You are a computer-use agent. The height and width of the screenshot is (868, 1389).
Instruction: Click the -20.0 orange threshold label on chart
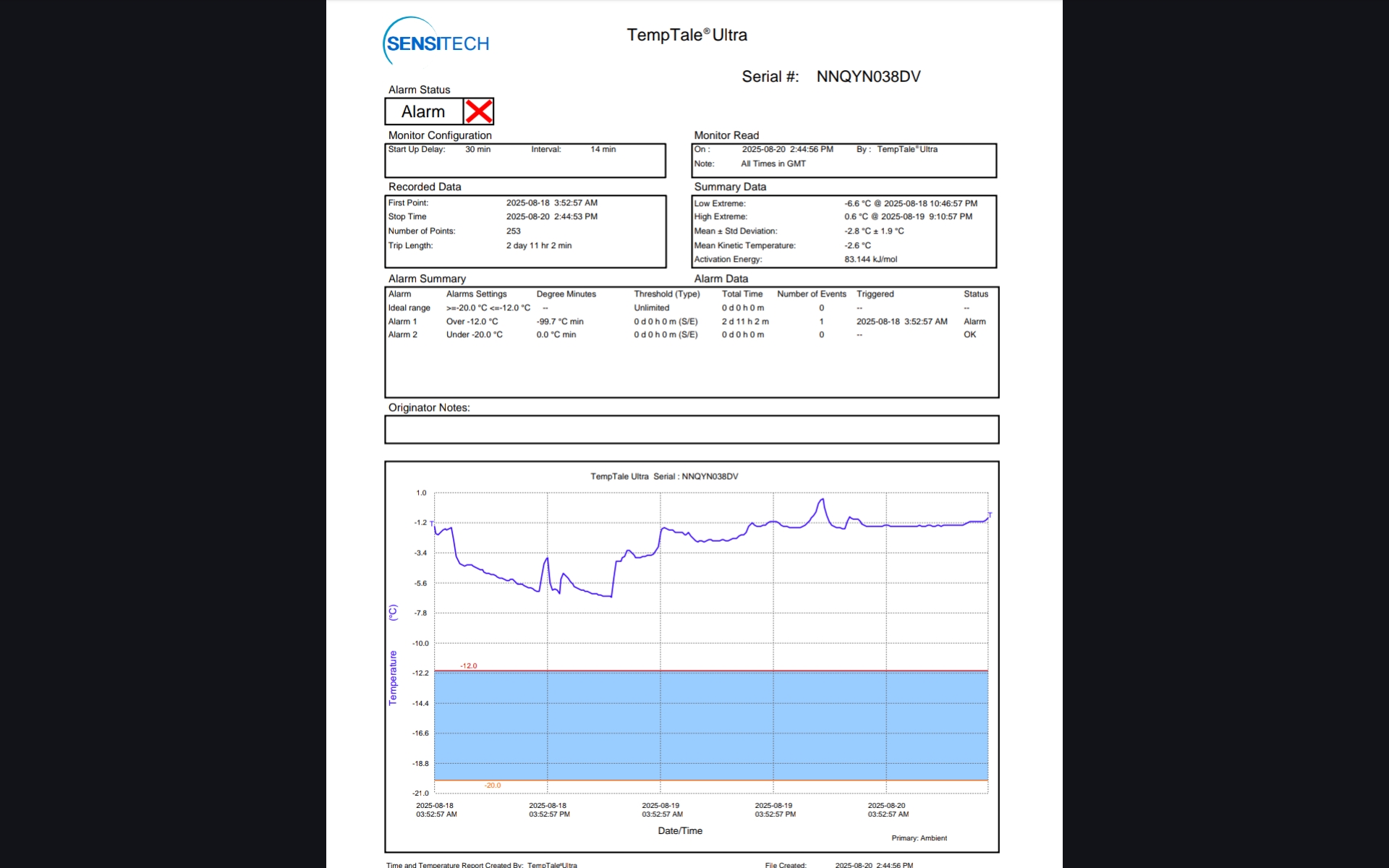click(x=493, y=785)
